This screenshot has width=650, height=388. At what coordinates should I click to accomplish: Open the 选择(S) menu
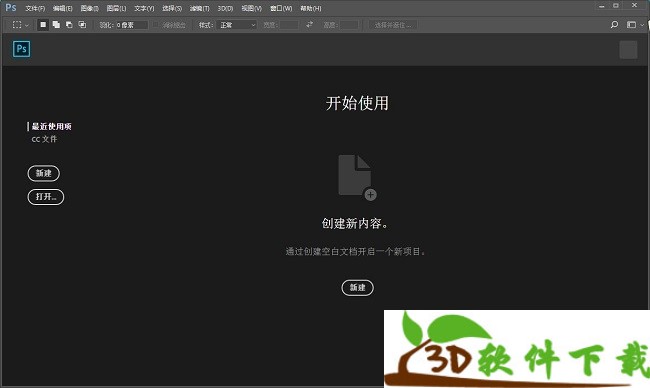pos(172,8)
